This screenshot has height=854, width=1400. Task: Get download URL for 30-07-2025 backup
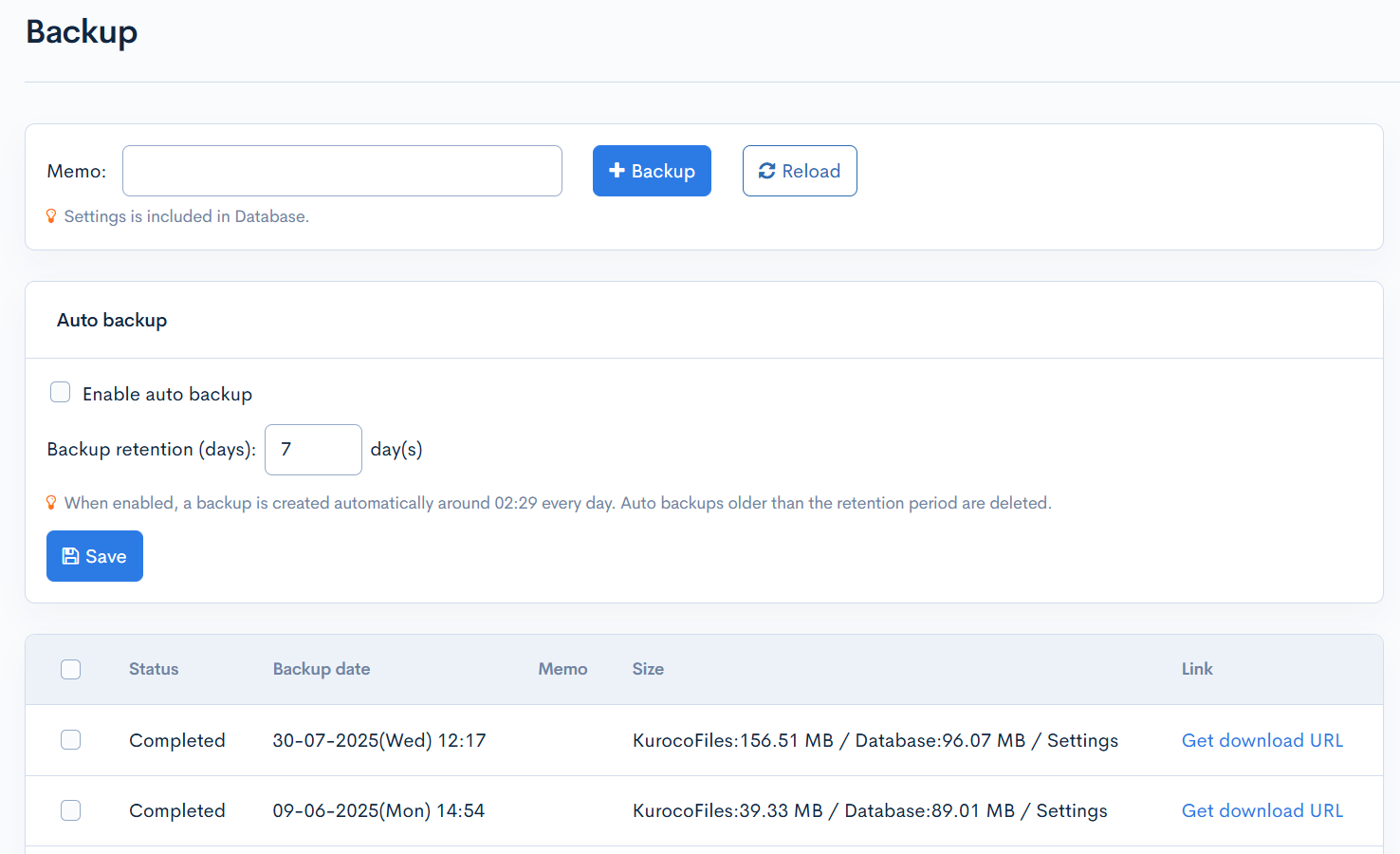(x=1262, y=740)
